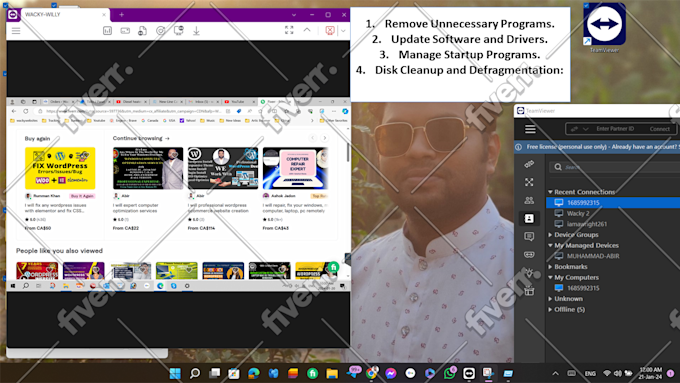The image size is (680, 383).
Task: Open Google Chrome from the local taskbar
Action: [x=371, y=373]
